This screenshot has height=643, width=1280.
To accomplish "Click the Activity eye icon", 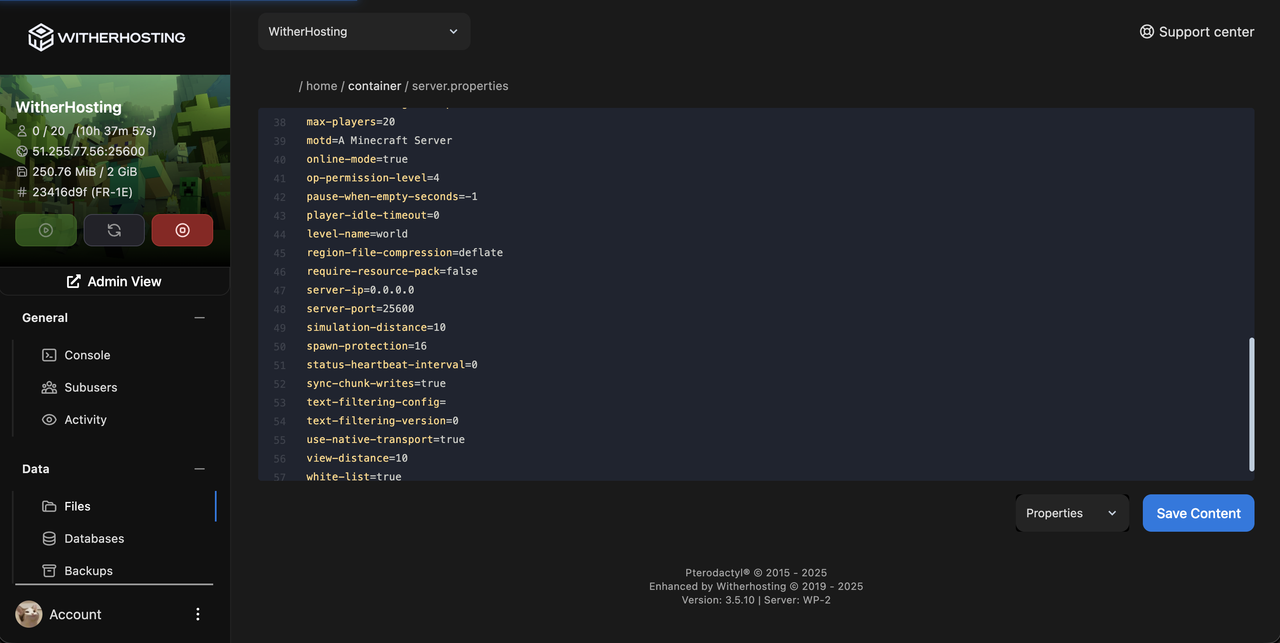I will pyautogui.click(x=49, y=420).
